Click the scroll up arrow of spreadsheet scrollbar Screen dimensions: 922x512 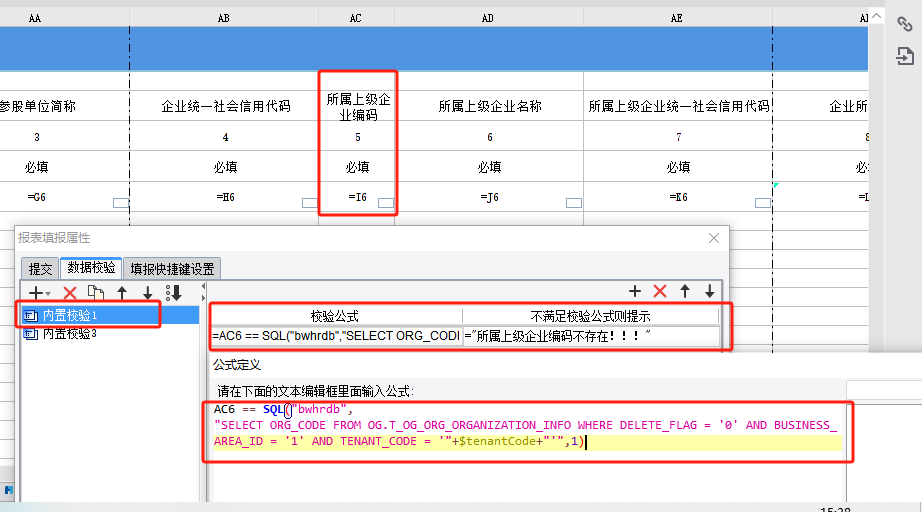click(x=876, y=16)
